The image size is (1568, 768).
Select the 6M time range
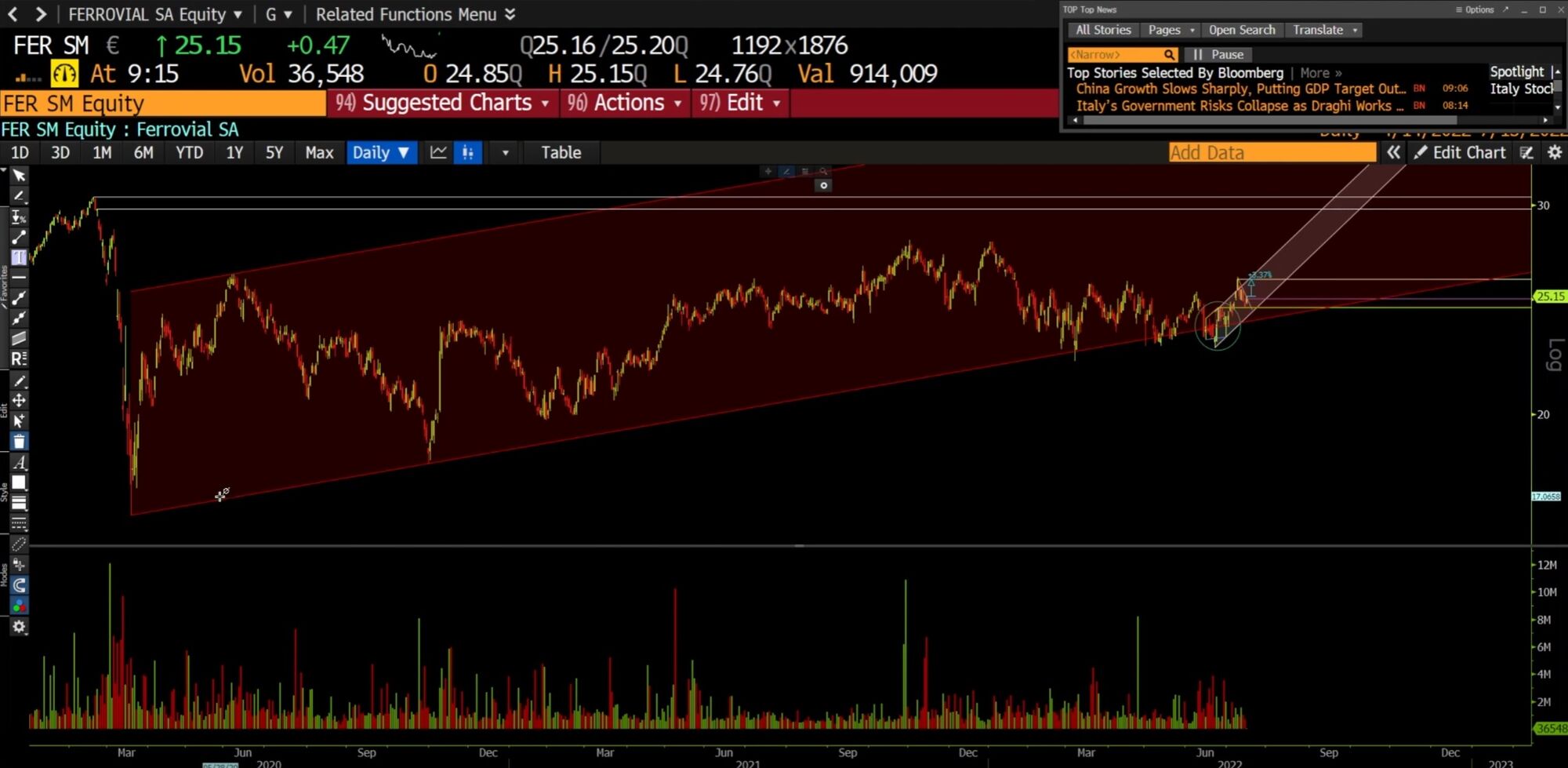[143, 152]
